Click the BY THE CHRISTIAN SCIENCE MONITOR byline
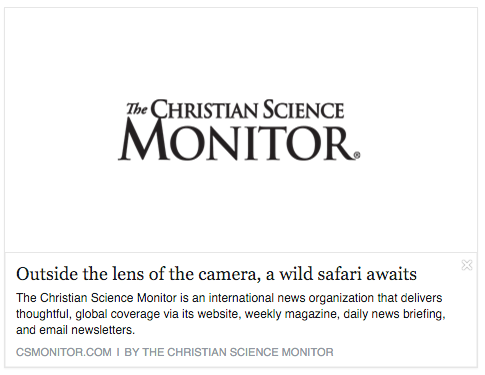The width and height of the screenshot is (485, 375). (x=229, y=352)
